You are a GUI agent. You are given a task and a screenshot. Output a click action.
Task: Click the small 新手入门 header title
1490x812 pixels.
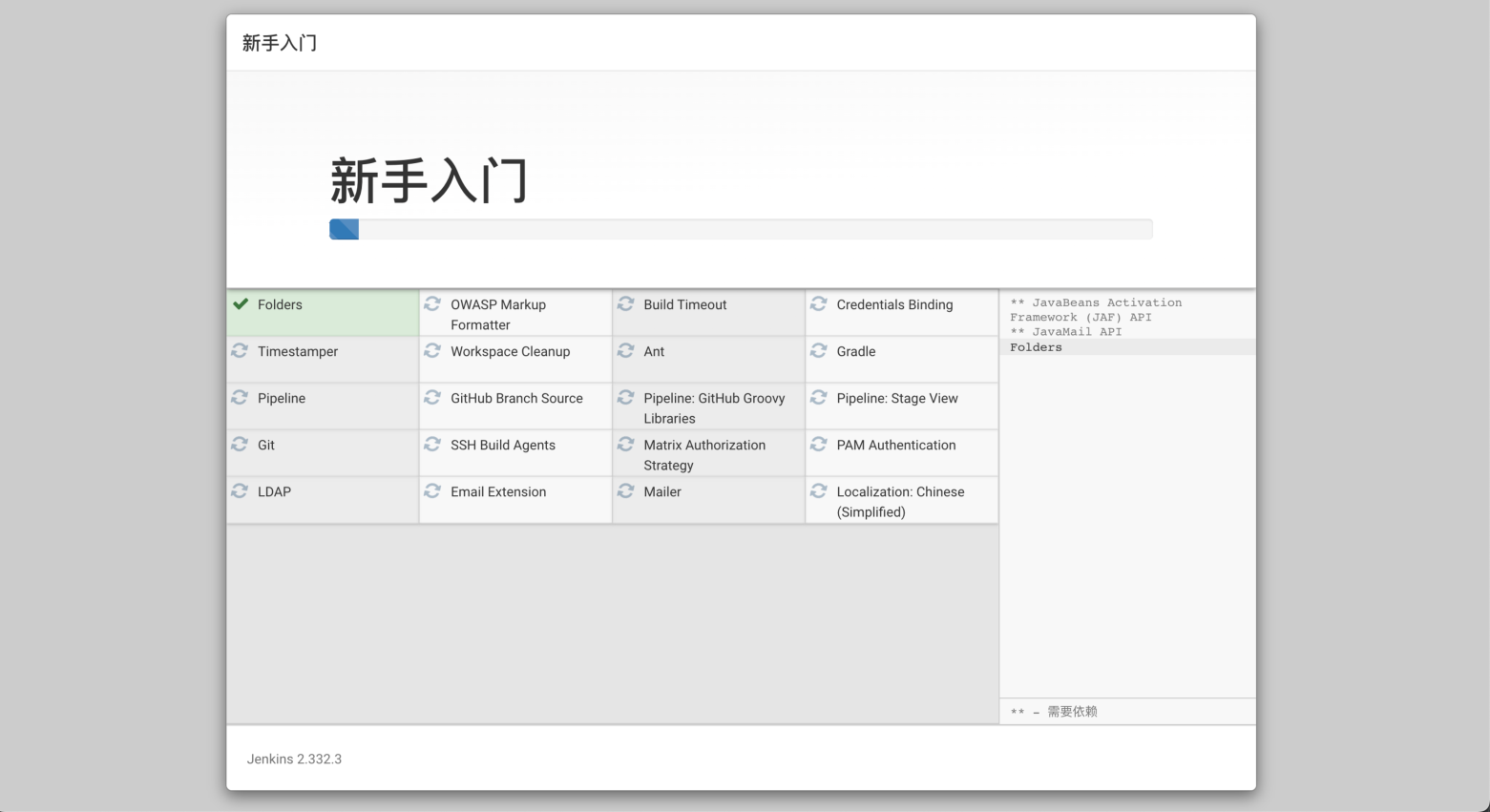[280, 43]
